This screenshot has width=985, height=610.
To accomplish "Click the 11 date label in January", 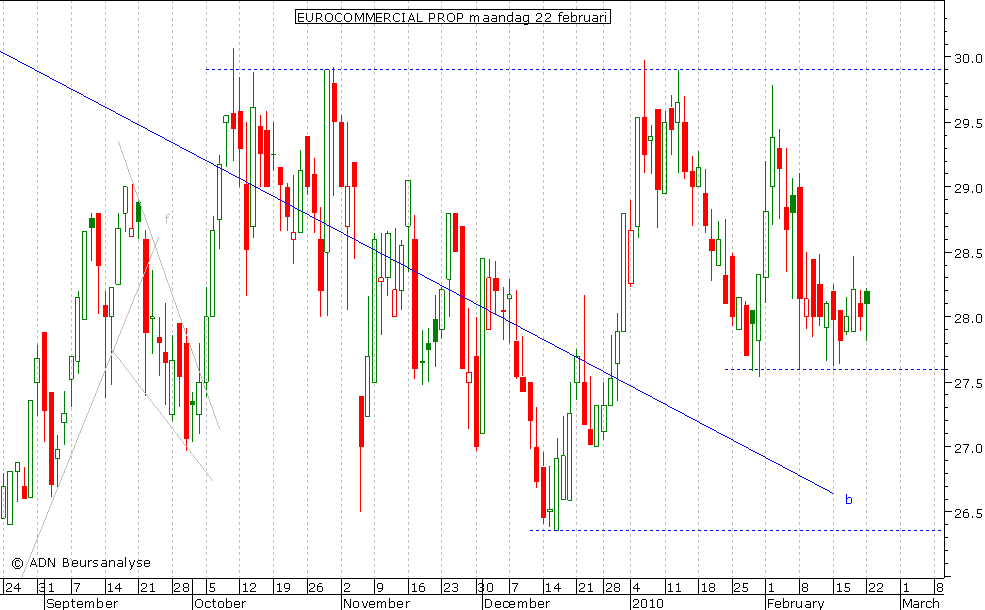I will pyautogui.click(x=674, y=588).
